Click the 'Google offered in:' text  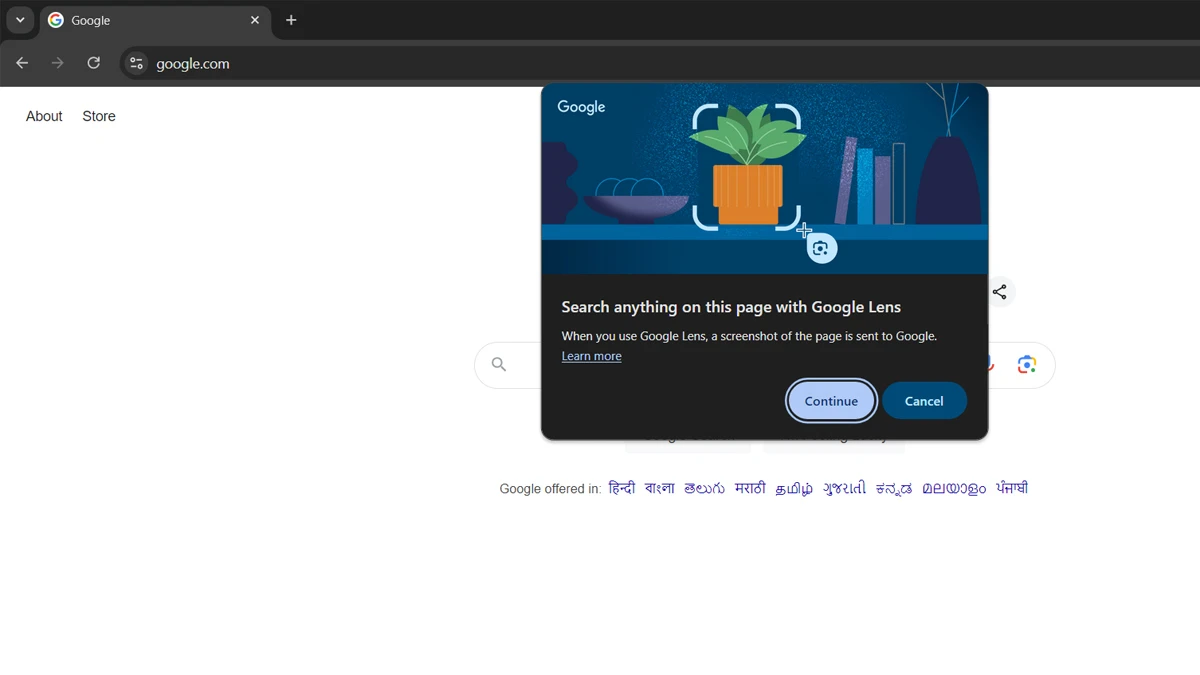click(550, 489)
